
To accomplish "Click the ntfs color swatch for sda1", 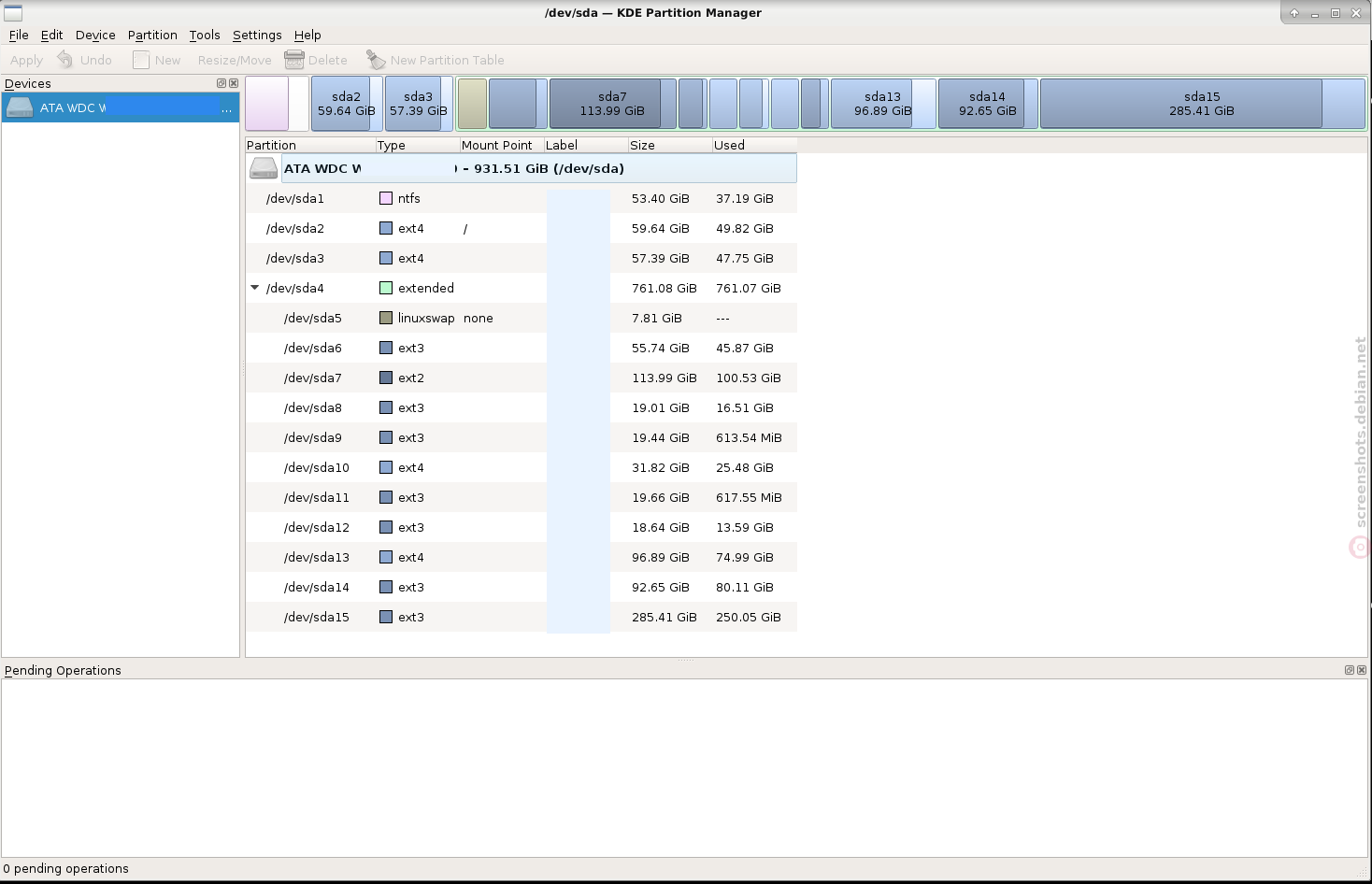I will (386, 198).
